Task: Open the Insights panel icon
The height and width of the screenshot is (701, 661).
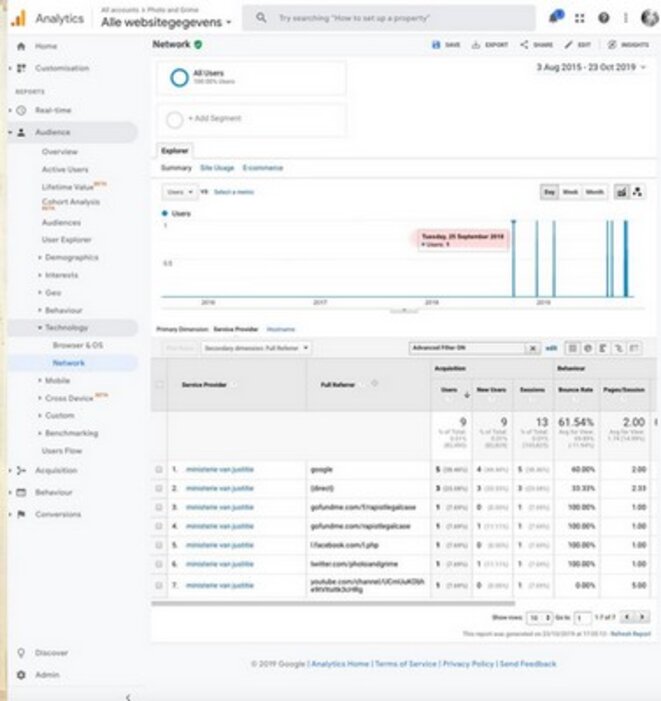Action: [612, 45]
